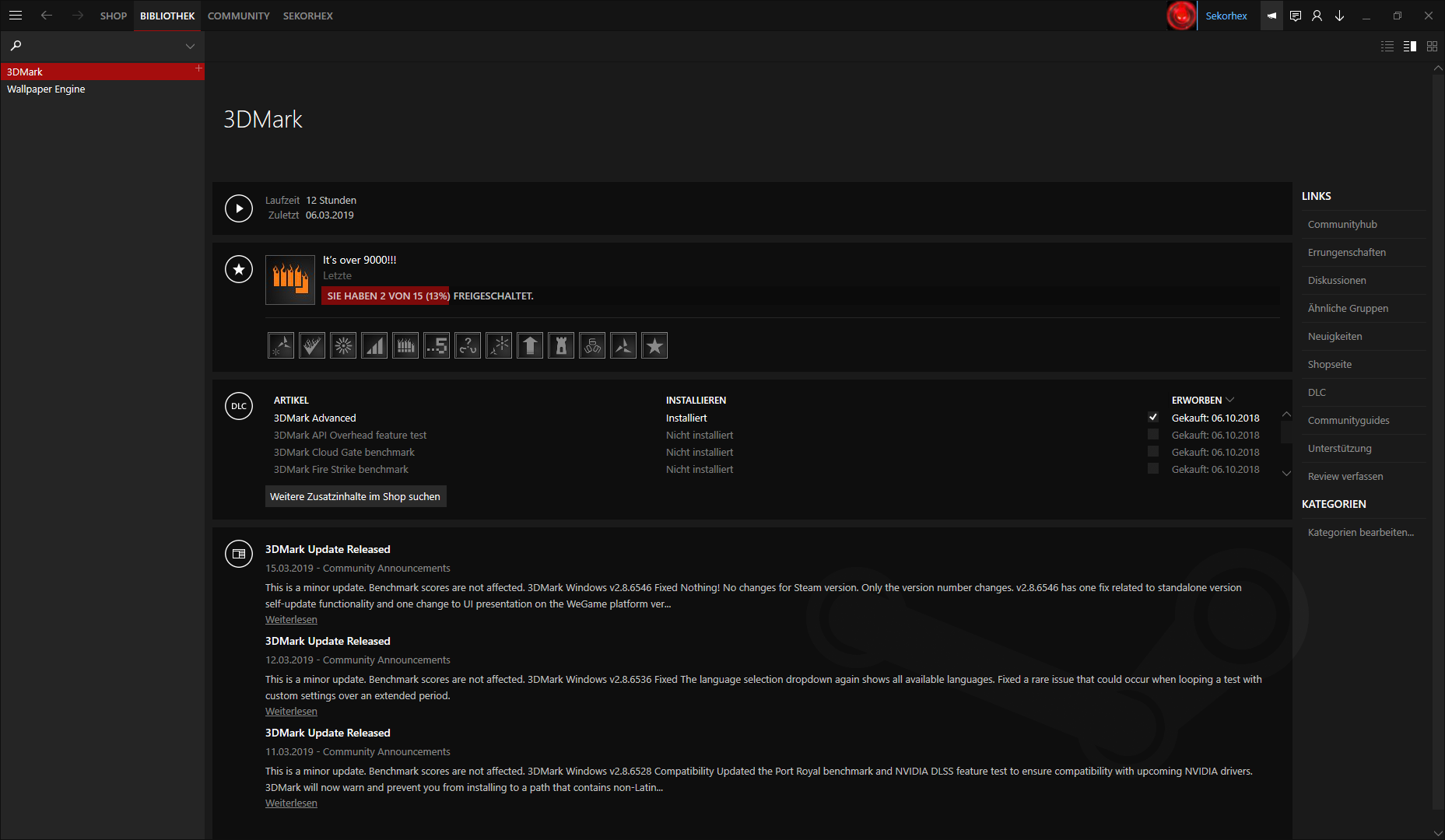Switch library to detail view
Screen dimensions: 1445x840
click(1410, 47)
